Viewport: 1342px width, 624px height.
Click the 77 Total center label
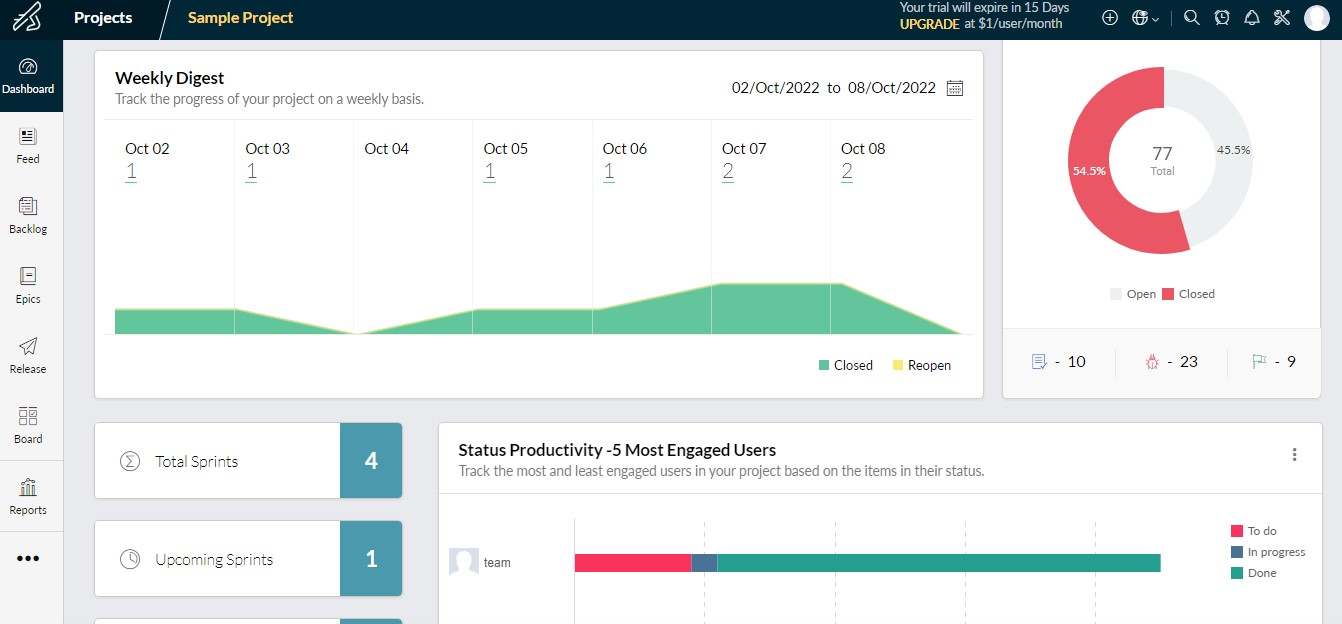click(x=1162, y=160)
